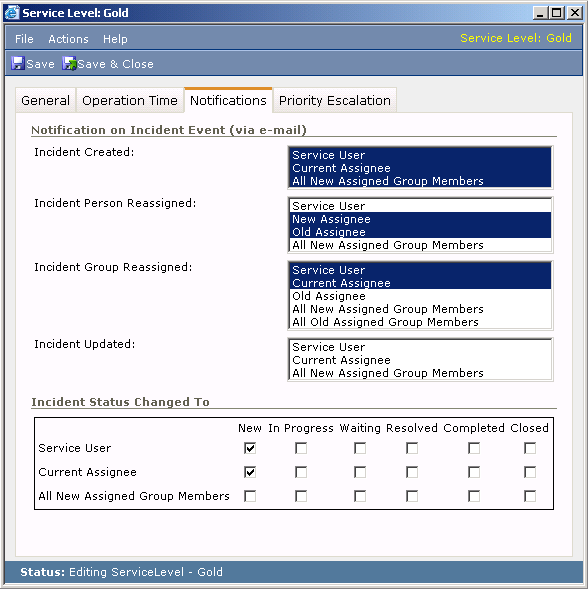588x589 pixels.
Task: Open the File menu
Action: click(x=24, y=39)
